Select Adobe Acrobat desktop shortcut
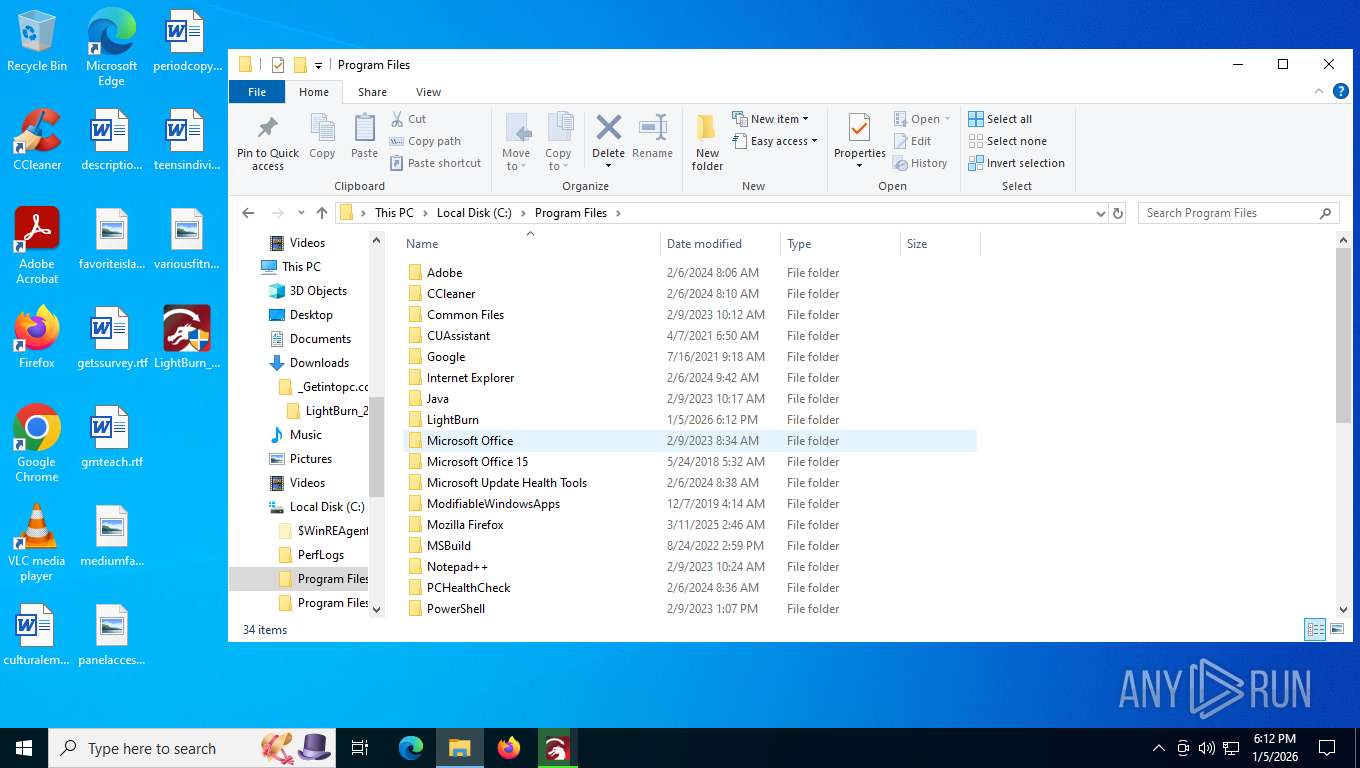 pyautogui.click(x=37, y=246)
